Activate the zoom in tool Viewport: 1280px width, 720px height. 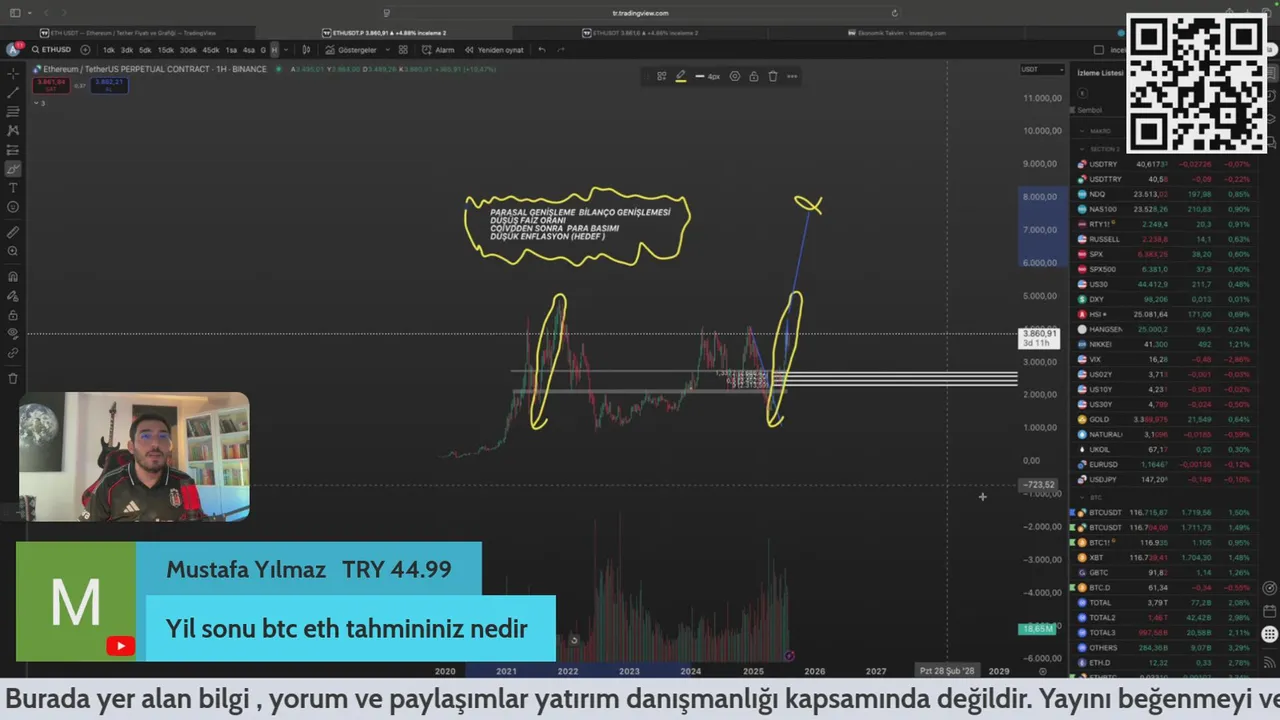click(13, 251)
